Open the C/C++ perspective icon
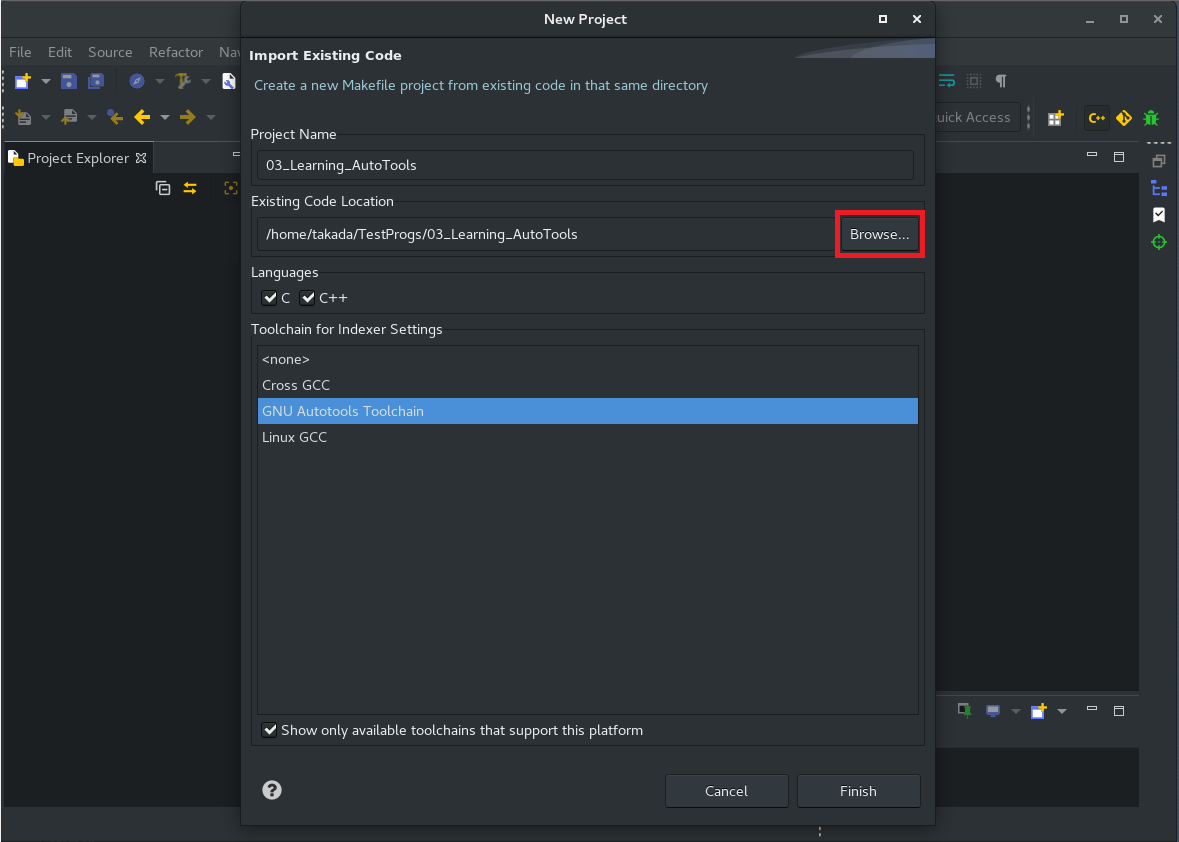The width and height of the screenshot is (1179, 842). coord(1096,117)
